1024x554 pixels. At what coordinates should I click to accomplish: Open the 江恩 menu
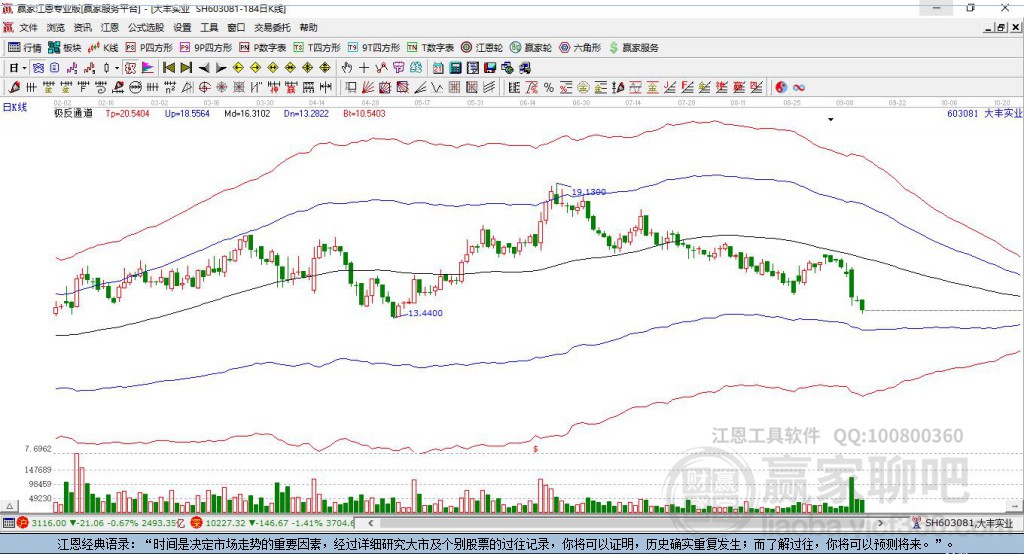pyautogui.click(x=110, y=27)
